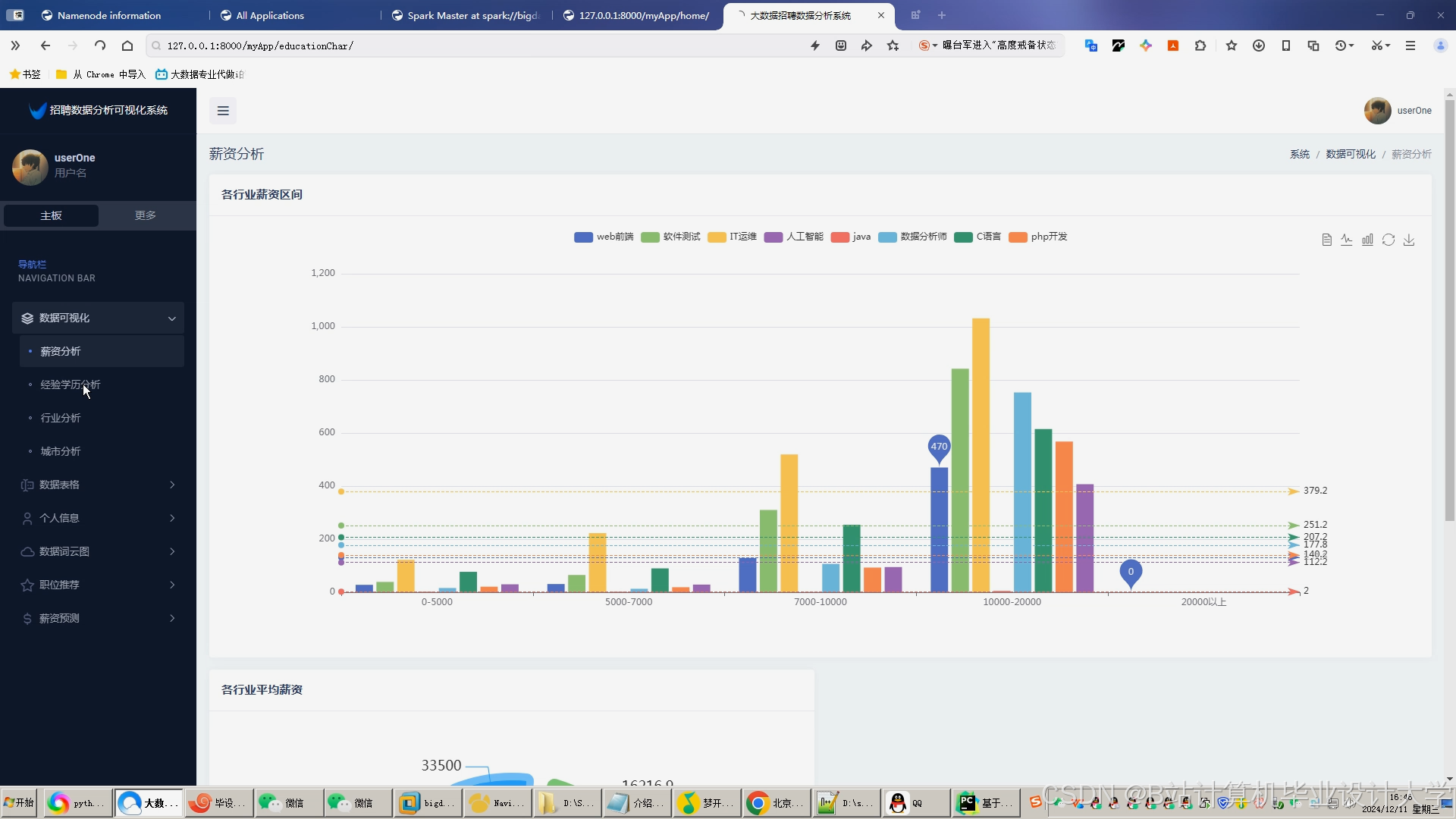Open the 数据可视化 breadcrumb link
Screen dimensions: 1456x819
click(x=1350, y=154)
